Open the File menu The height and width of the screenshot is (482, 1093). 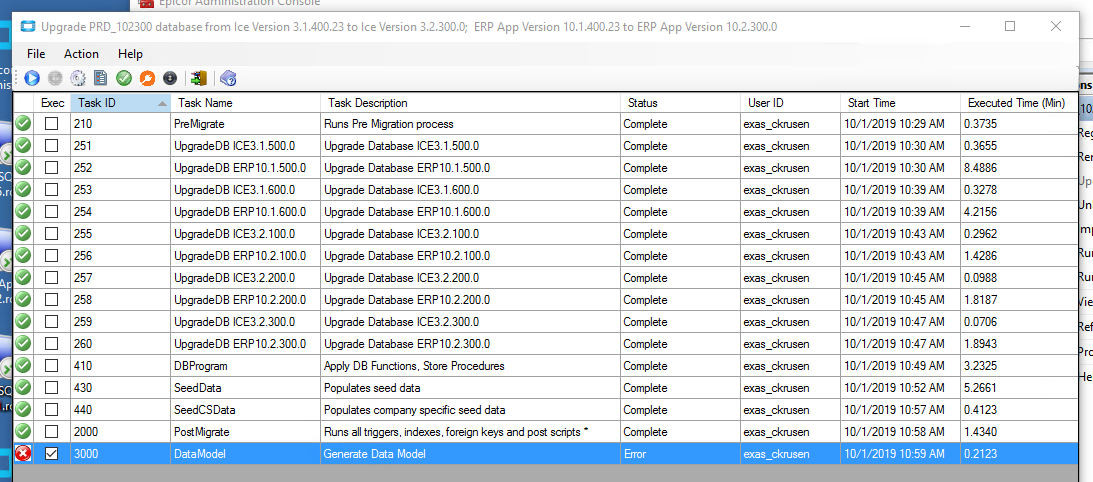tap(36, 54)
